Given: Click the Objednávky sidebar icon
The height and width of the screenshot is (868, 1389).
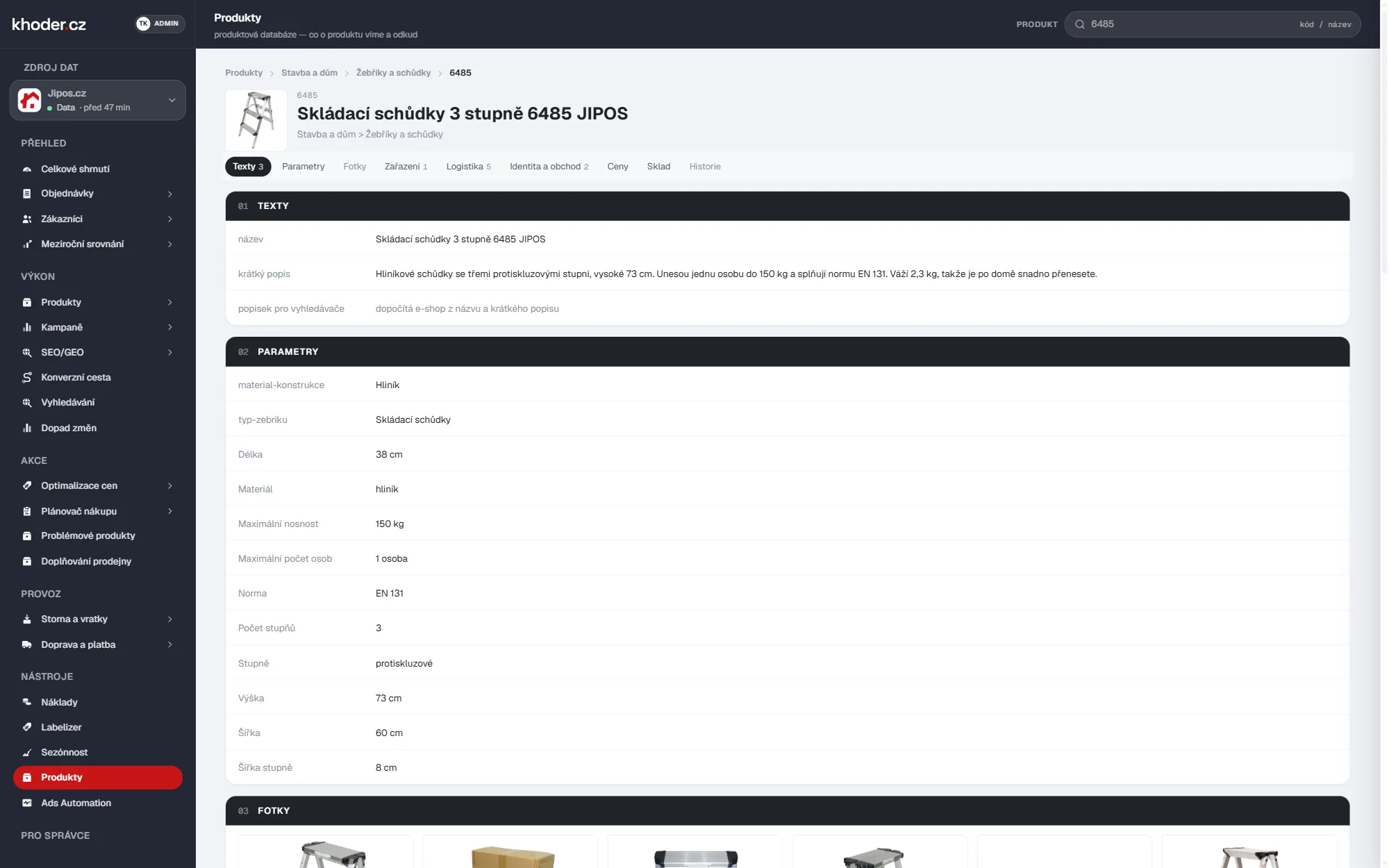Looking at the screenshot, I should point(27,194).
